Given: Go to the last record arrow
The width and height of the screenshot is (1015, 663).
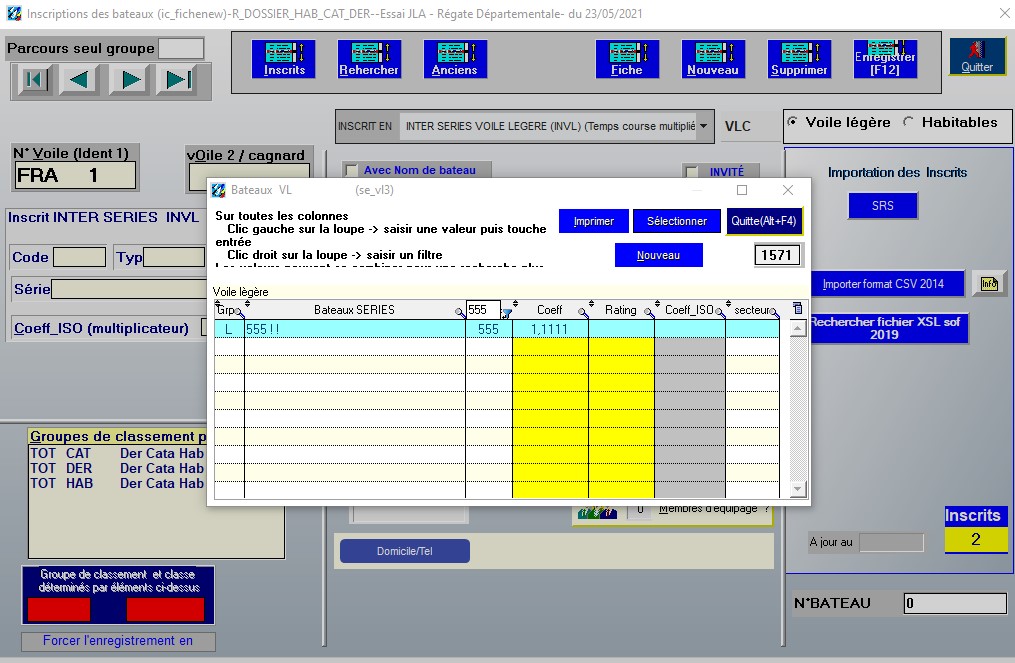Looking at the screenshot, I should [177, 80].
